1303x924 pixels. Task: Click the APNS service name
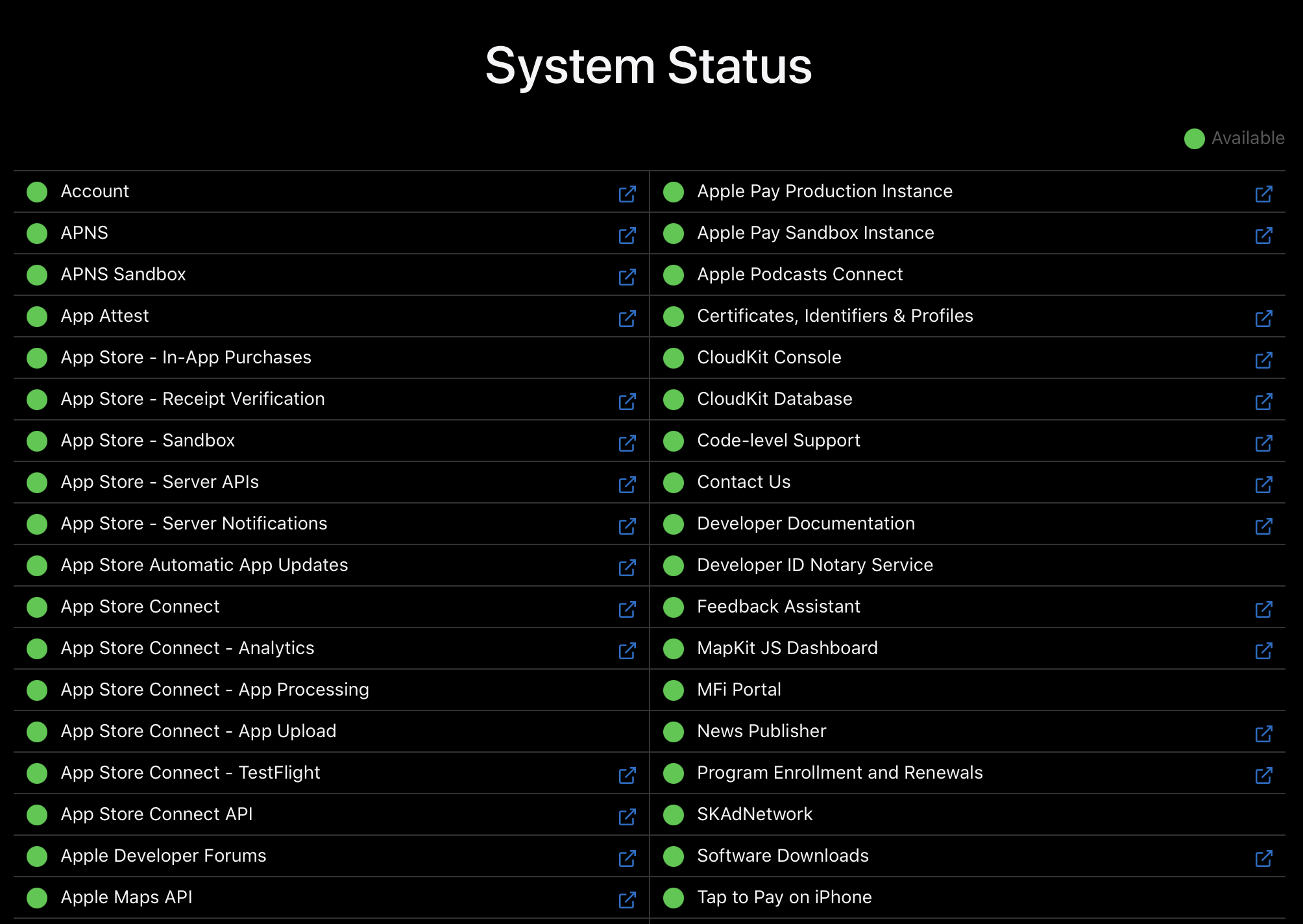tap(84, 233)
